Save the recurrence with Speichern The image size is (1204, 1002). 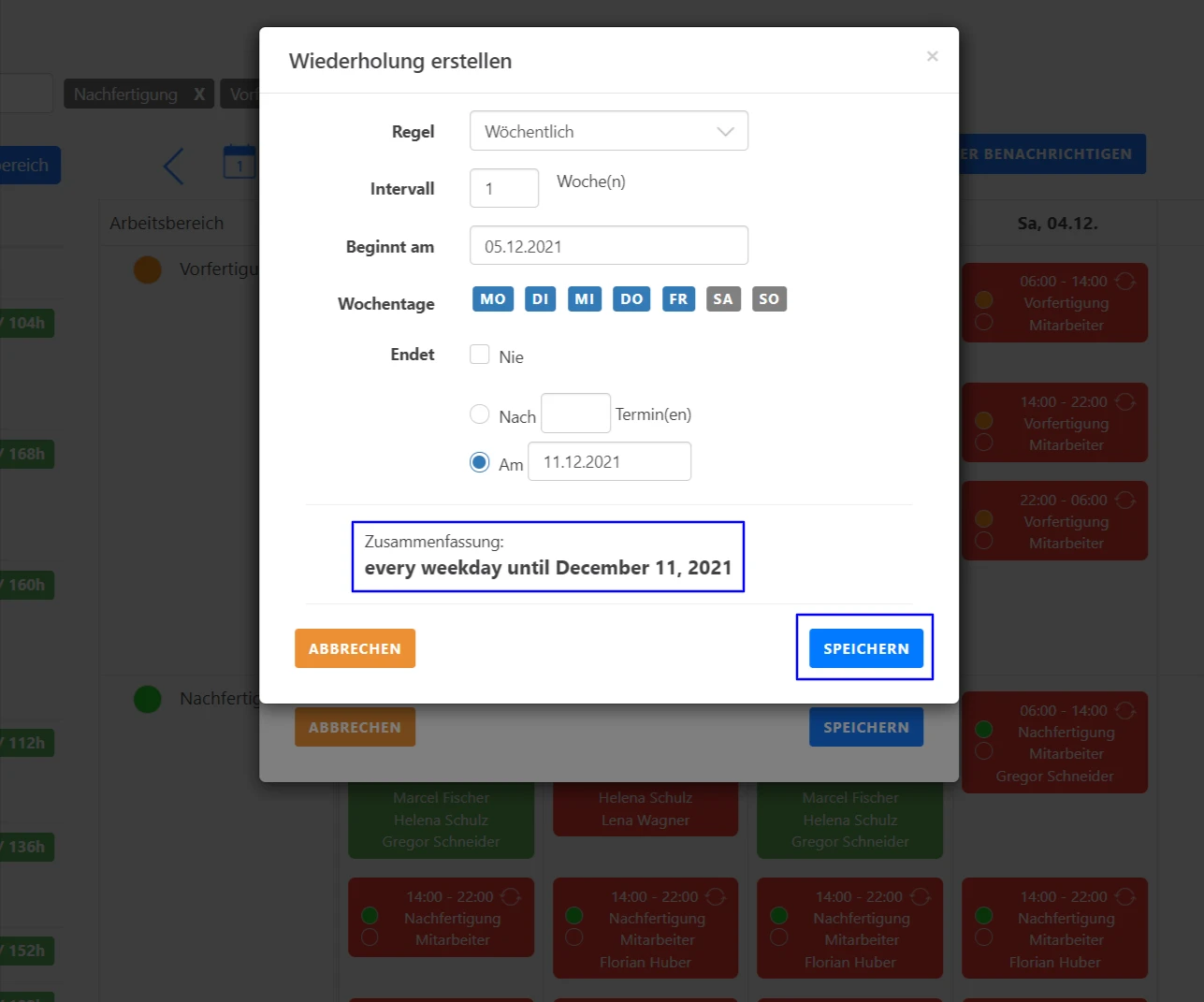point(865,648)
